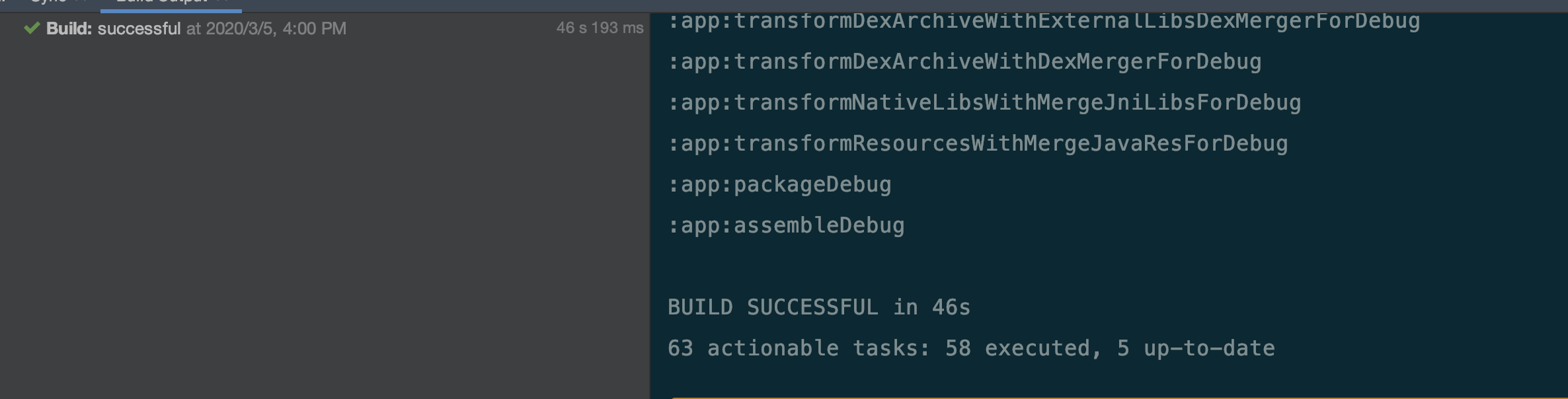Click the splitter between build tree and console

pyautogui.click(x=650, y=198)
